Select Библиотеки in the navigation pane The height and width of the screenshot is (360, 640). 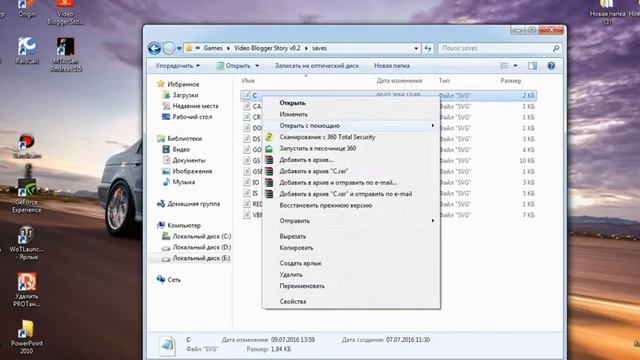180,138
